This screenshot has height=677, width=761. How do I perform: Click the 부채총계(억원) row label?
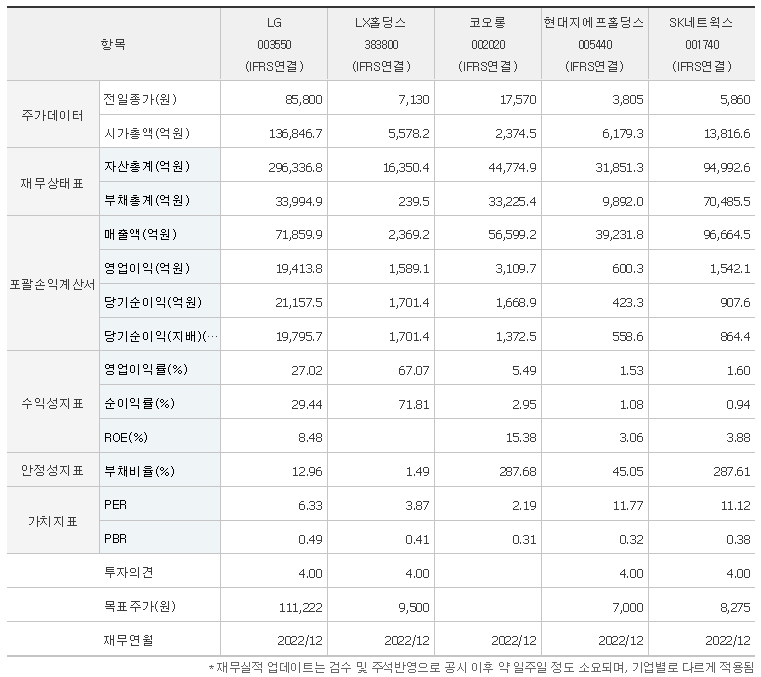147,200
